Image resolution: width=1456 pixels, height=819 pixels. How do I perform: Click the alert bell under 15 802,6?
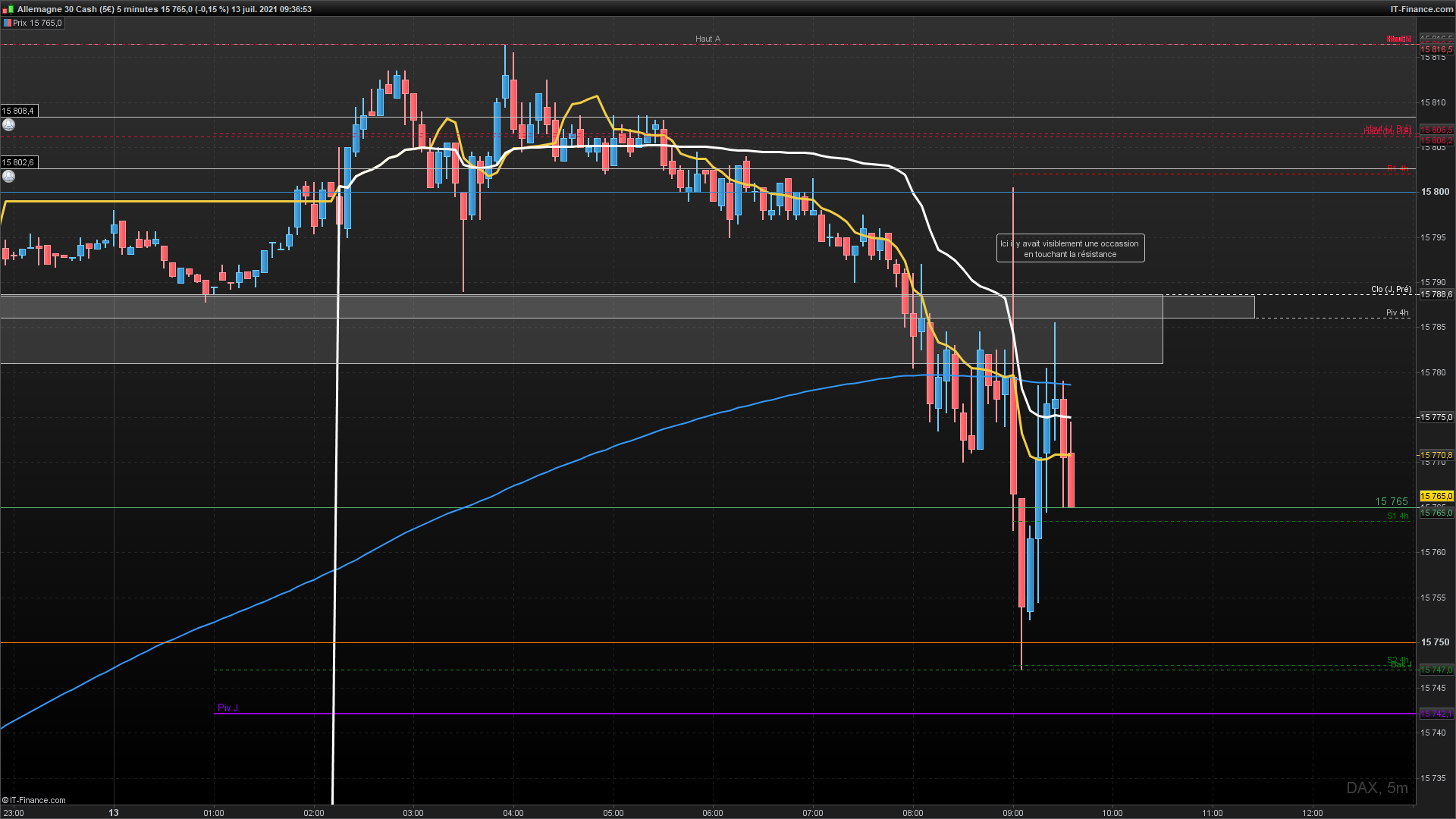pos(8,176)
